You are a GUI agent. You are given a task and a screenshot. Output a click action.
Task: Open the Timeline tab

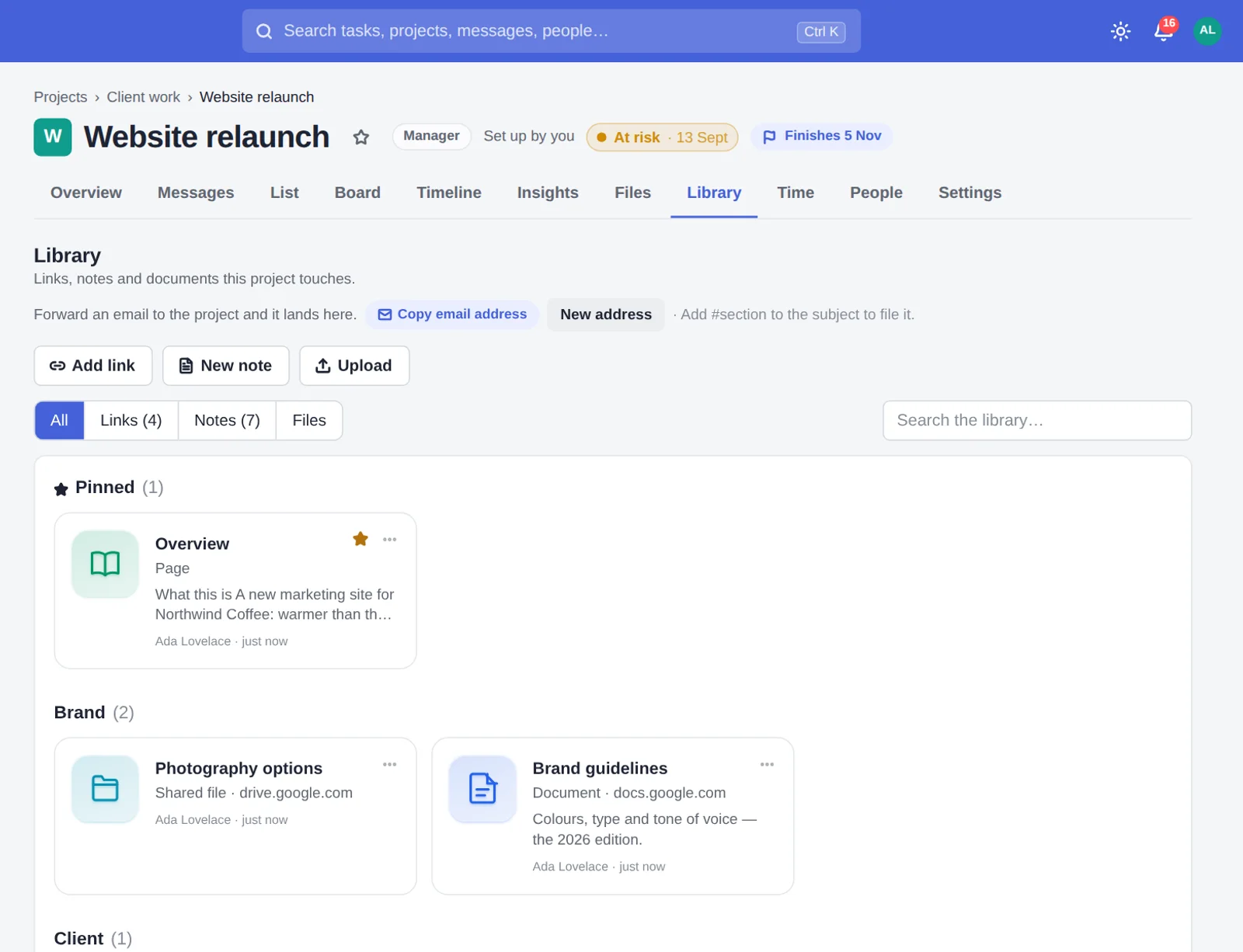tap(449, 193)
